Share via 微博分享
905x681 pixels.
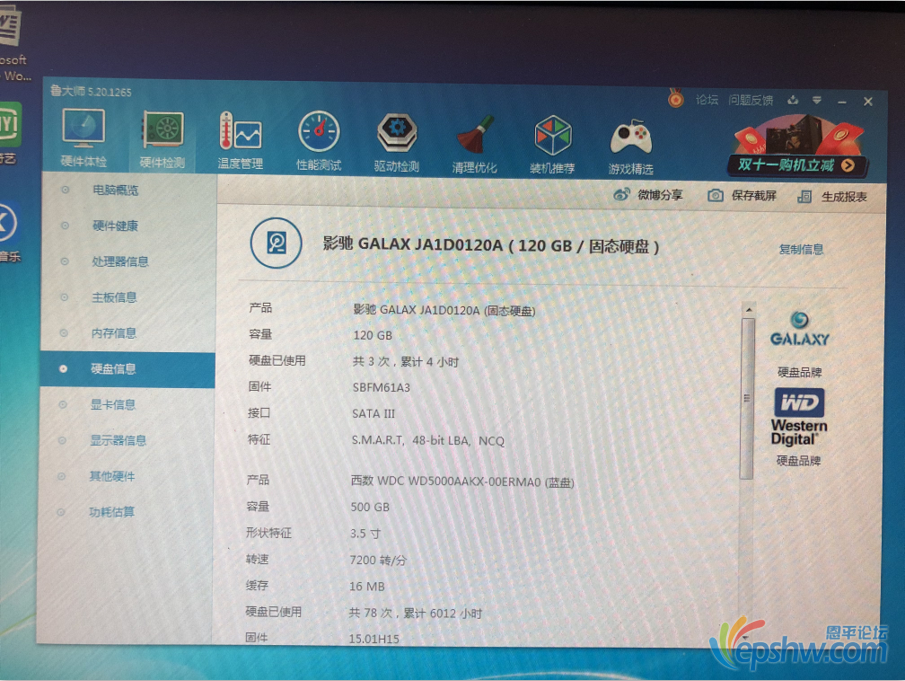coord(648,195)
